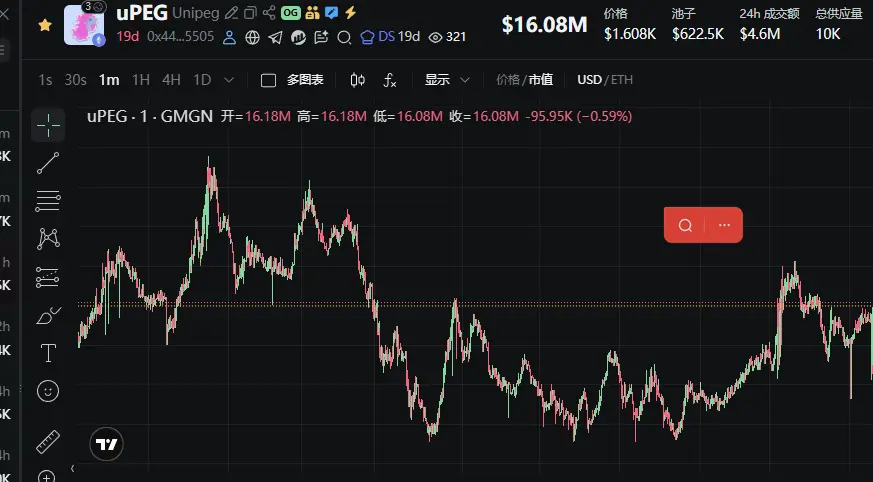873x482 pixels.
Task: Switch chart to 市值 market cap mode
Action: 541,80
